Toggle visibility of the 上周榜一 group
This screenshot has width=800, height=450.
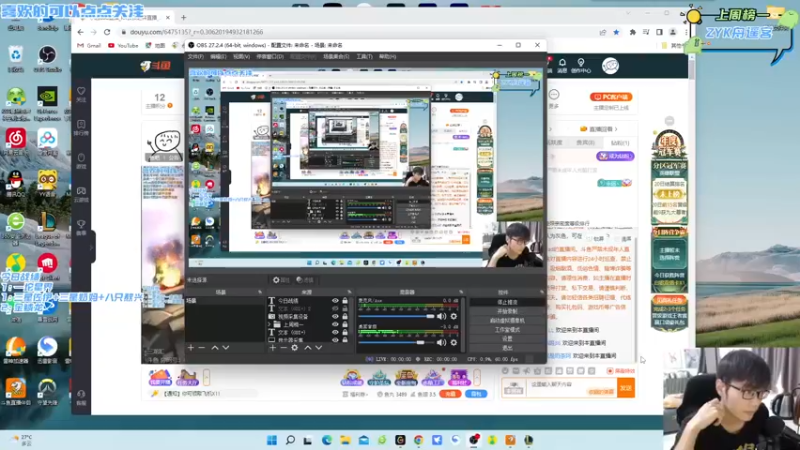[335, 324]
